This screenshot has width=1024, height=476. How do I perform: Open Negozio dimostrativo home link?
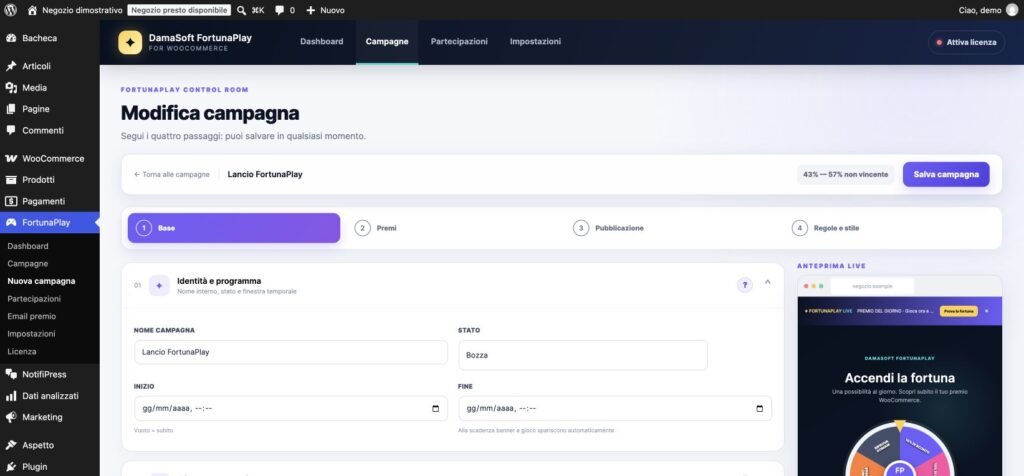75,10
